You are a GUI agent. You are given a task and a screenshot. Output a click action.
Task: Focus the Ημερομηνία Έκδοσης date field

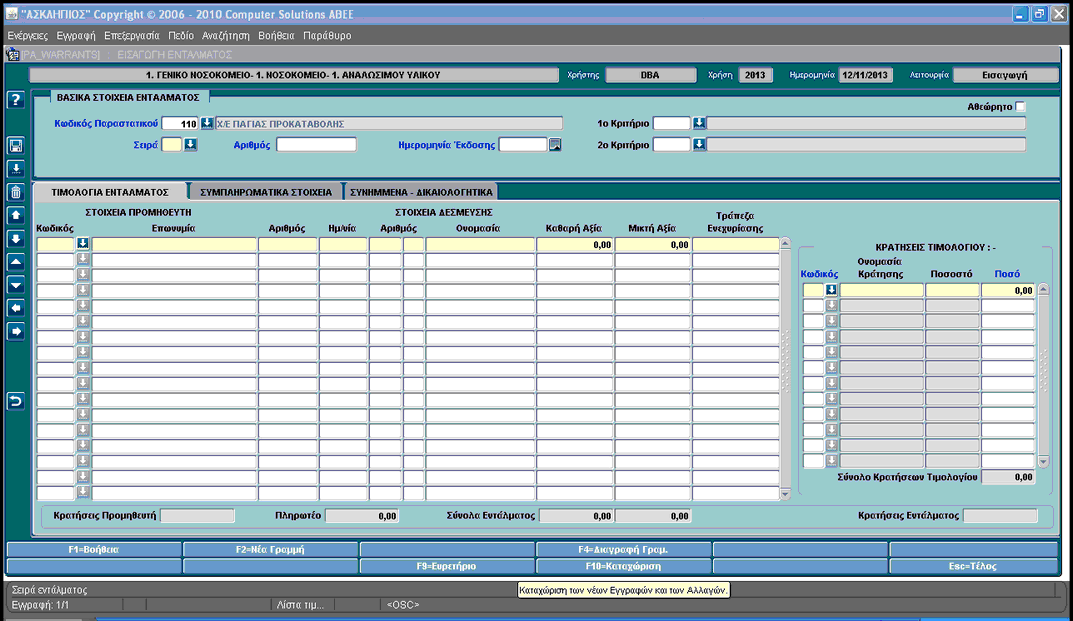coord(523,144)
